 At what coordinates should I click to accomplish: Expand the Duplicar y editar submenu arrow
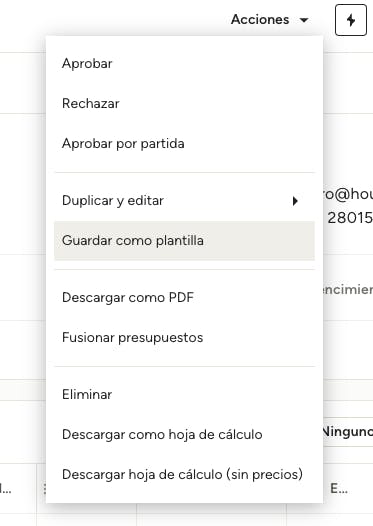[295, 201]
